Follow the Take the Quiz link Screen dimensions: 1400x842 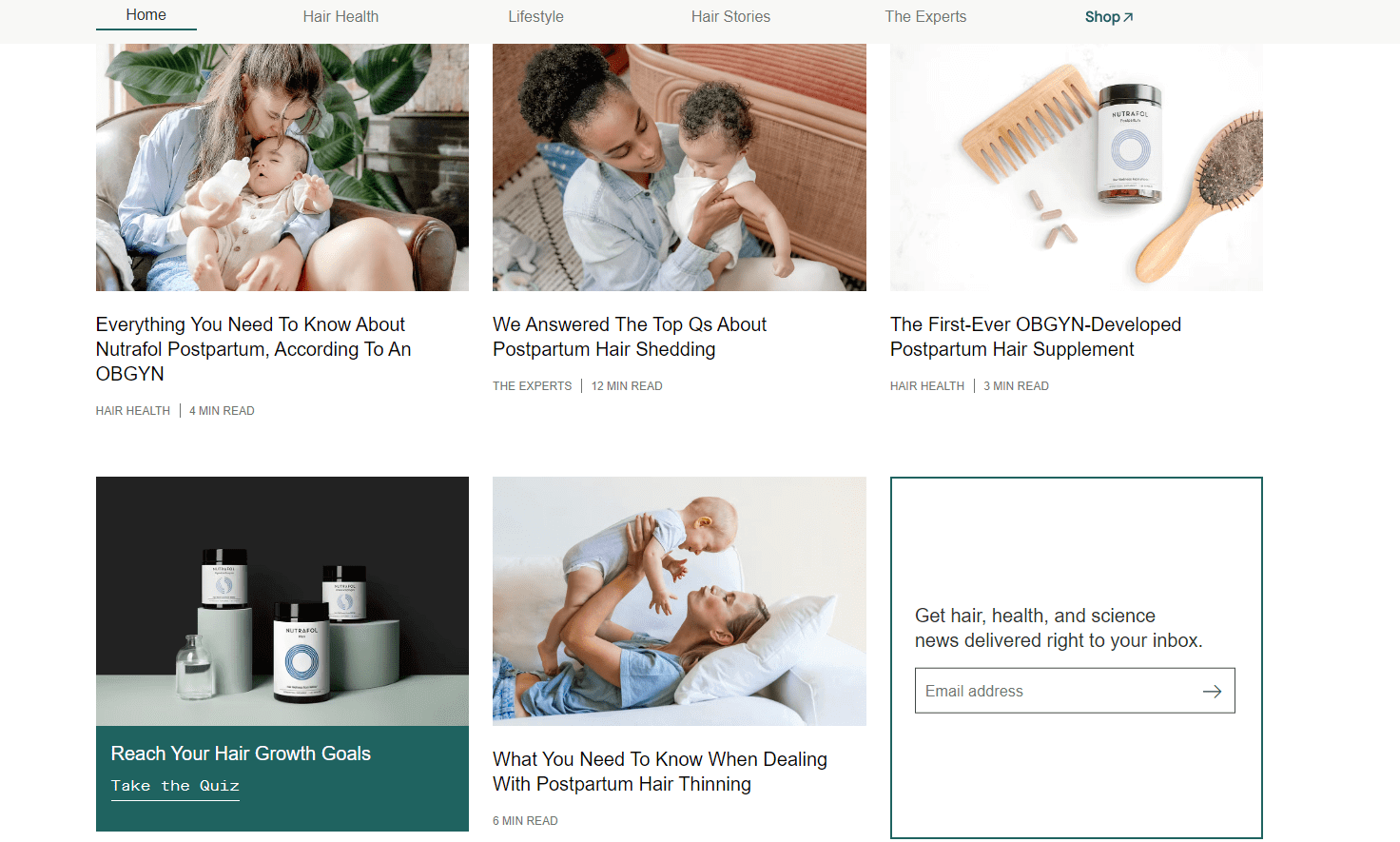tap(175, 786)
